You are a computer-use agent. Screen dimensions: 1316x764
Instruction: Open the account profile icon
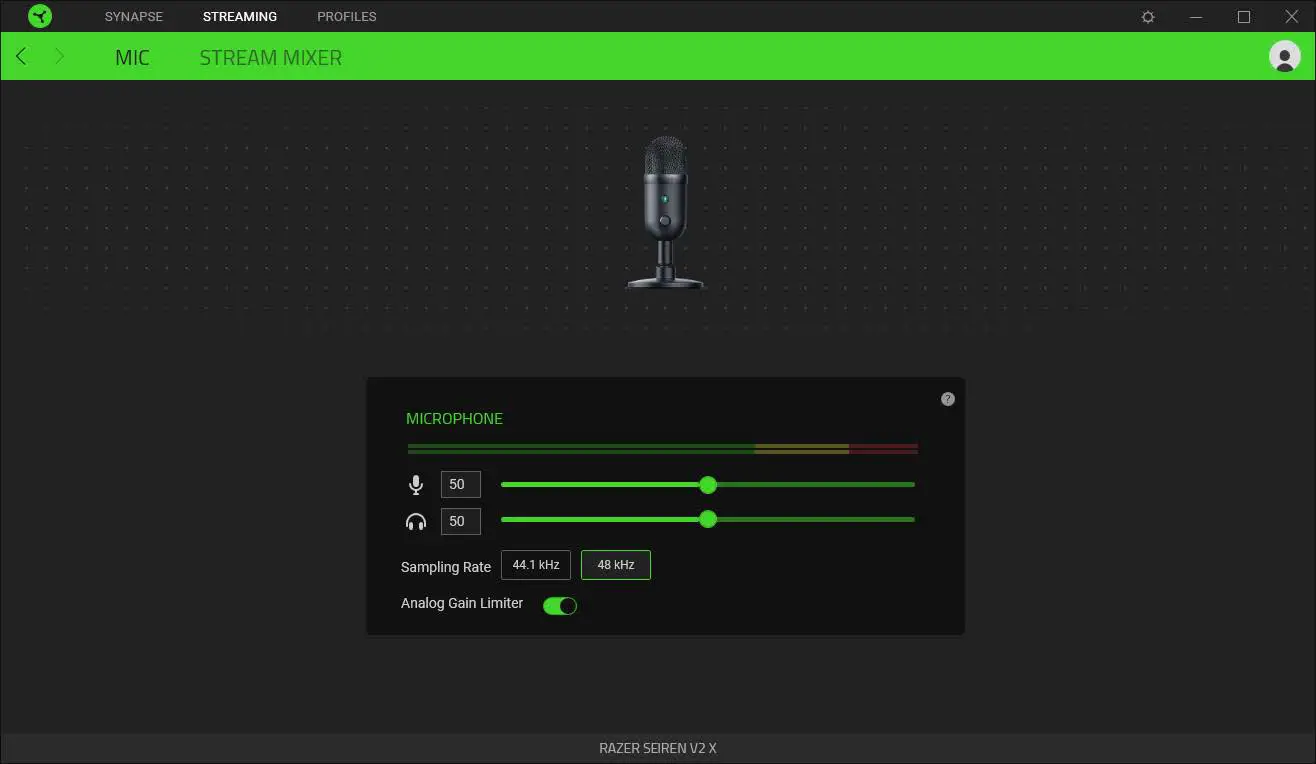[1285, 56]
